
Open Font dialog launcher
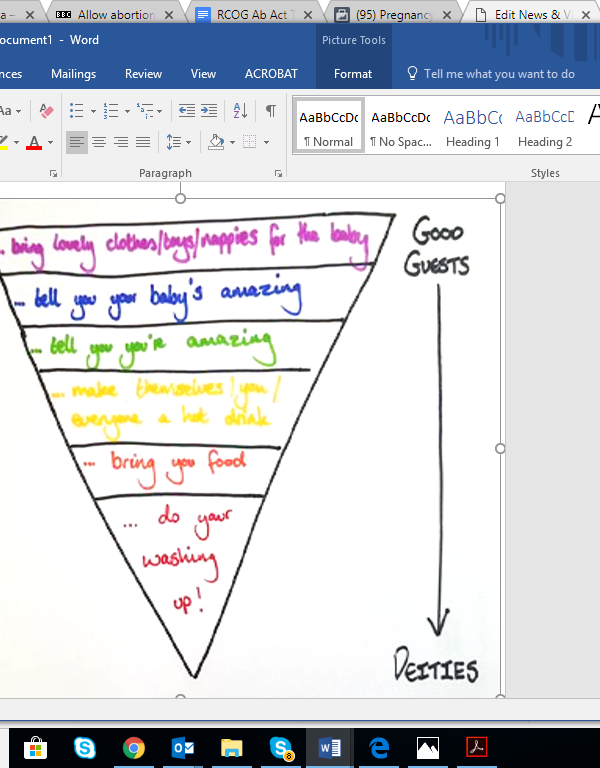53,173
